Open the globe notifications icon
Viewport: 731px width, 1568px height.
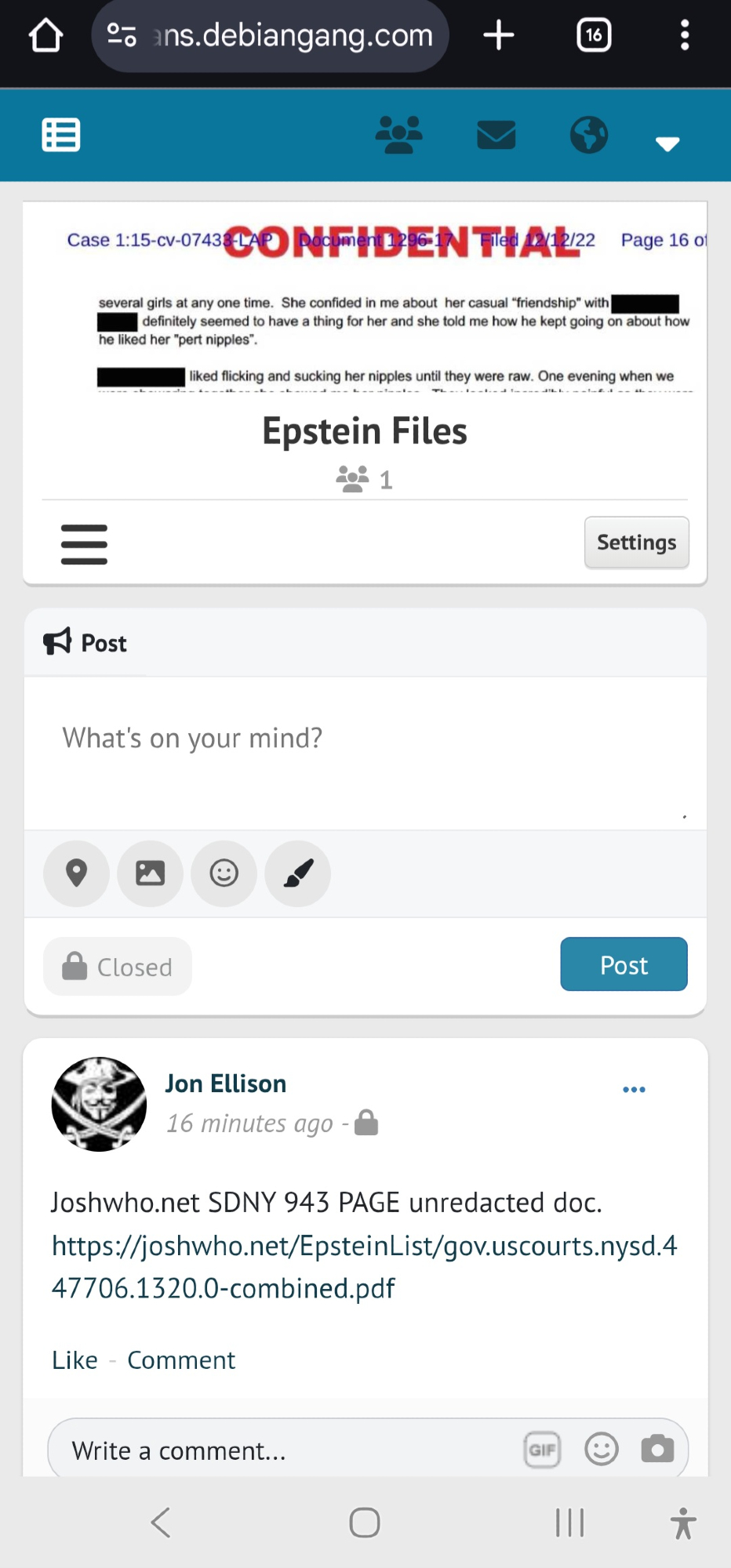pos(588,135)
